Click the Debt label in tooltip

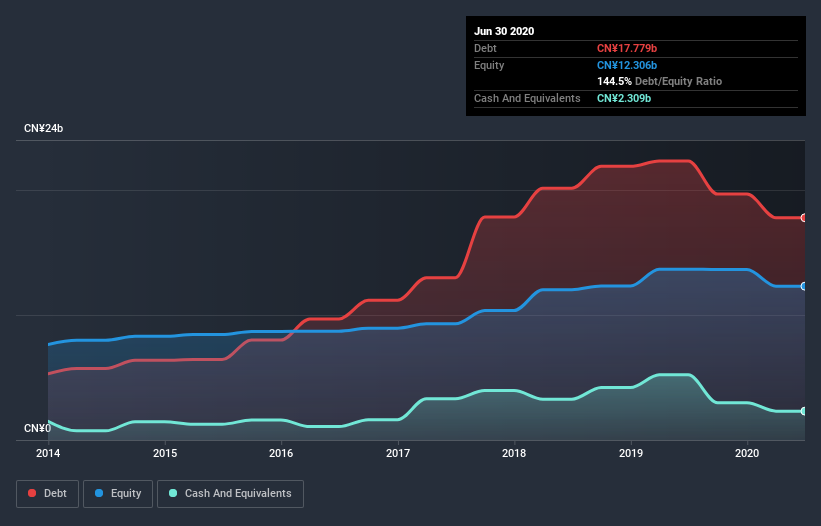485,49
